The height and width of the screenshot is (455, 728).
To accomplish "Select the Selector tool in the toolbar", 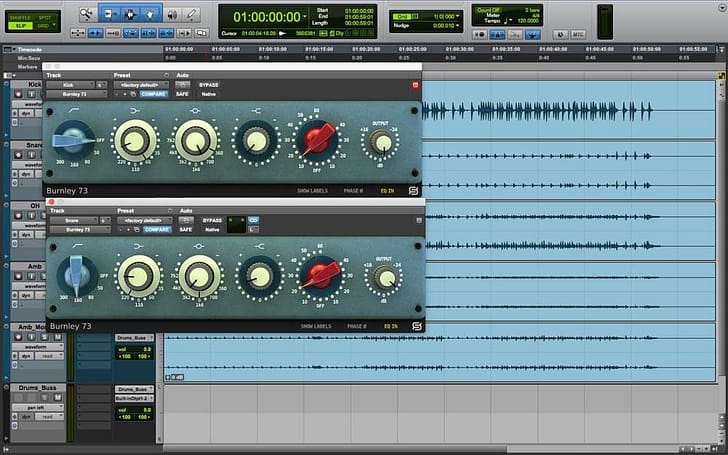I will click(130, 14).
